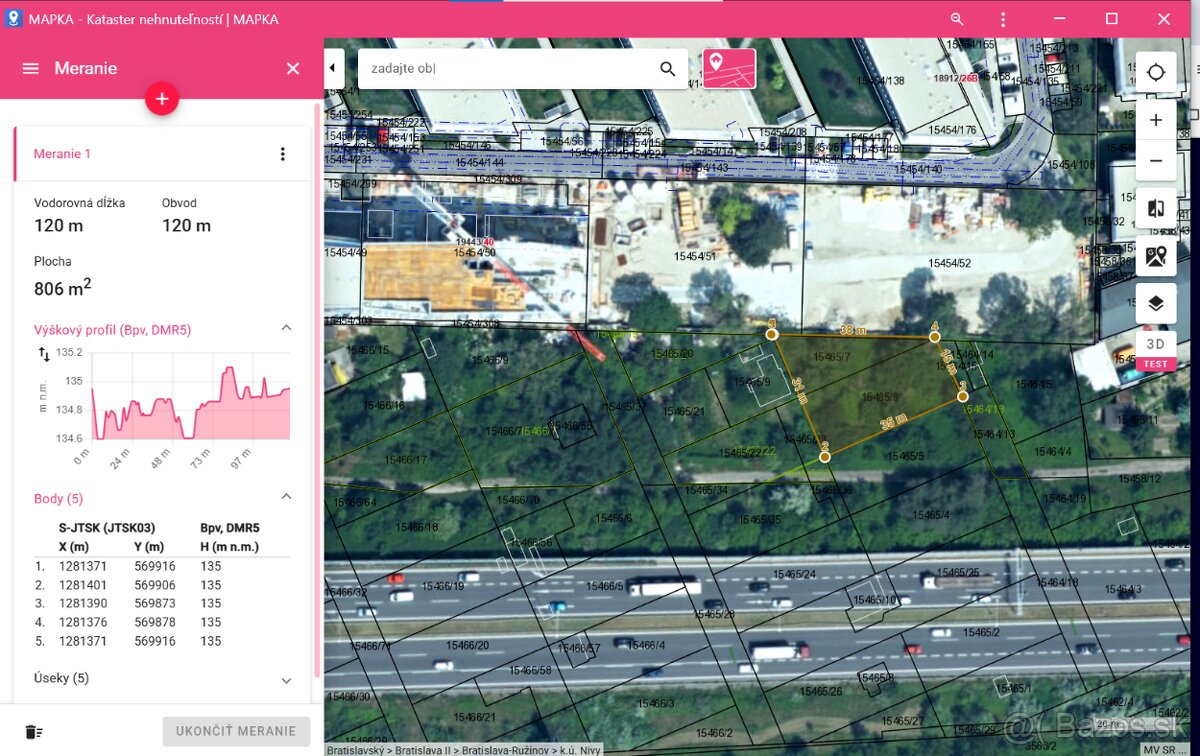The height and width of the screenshot is (756, 1200).
Task: Type in the map search input field
Action: [x=505, y=69]
